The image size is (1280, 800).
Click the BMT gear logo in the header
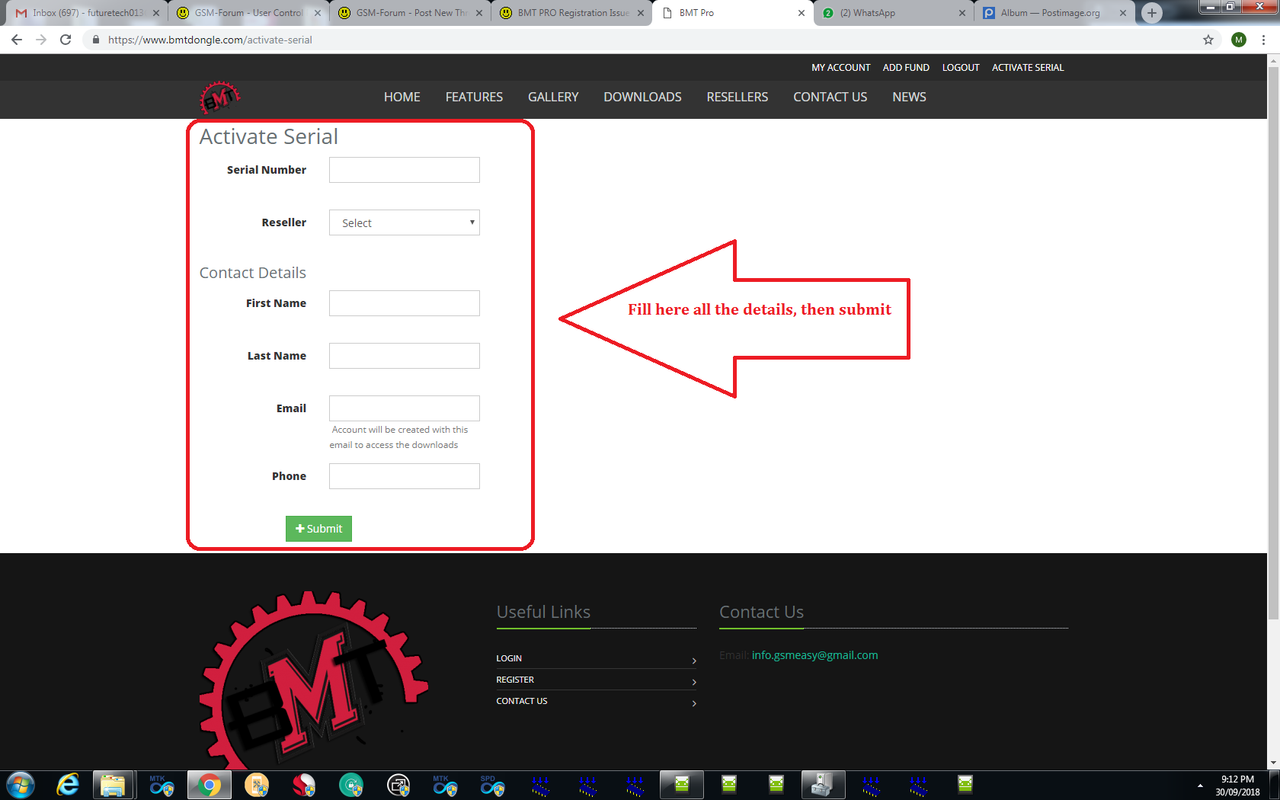tap(220, 98)
